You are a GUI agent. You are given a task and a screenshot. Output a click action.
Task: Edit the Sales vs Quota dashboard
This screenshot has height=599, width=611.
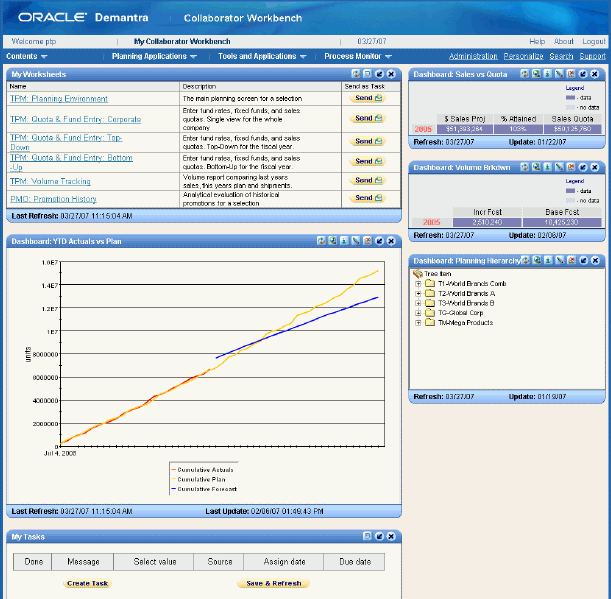coord(559,74)
